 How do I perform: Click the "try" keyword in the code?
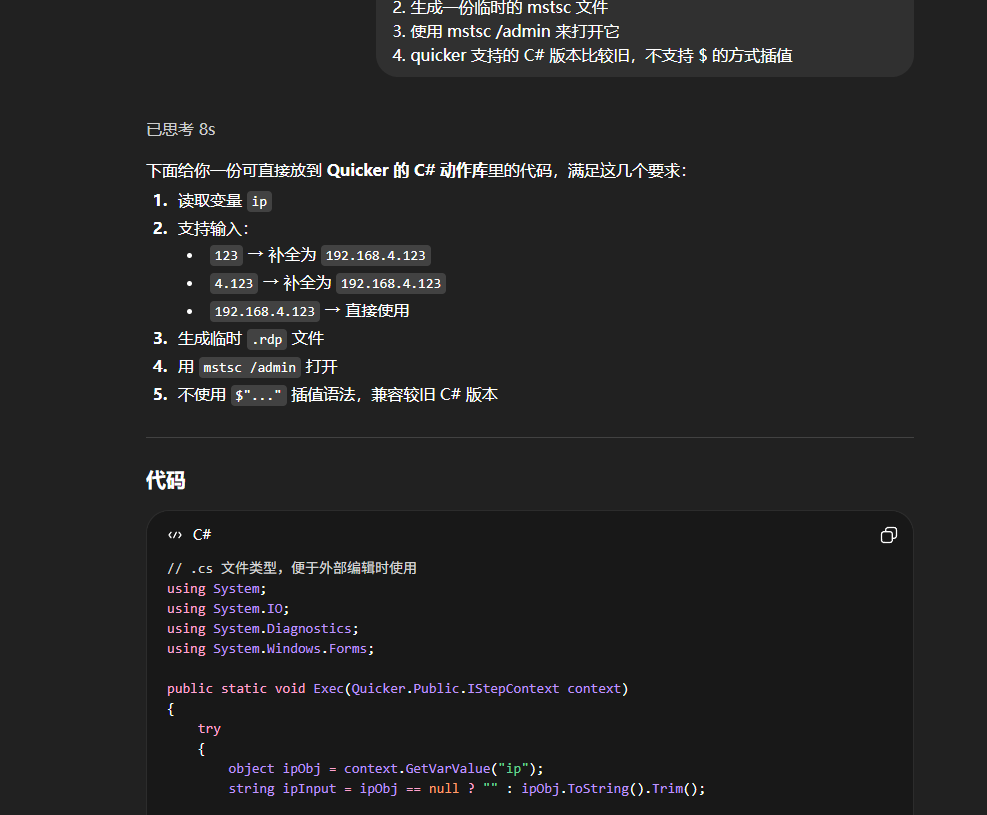coord(209,728)
